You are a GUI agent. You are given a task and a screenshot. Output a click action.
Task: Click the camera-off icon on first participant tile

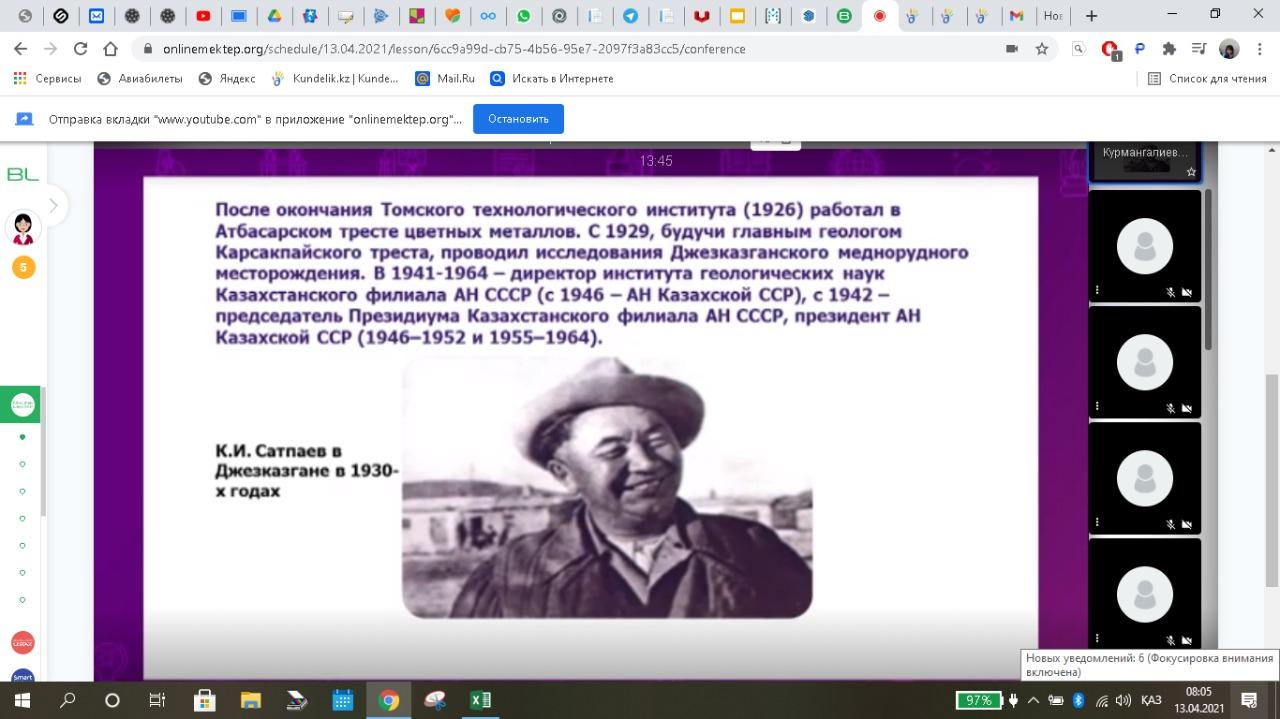1187,292
